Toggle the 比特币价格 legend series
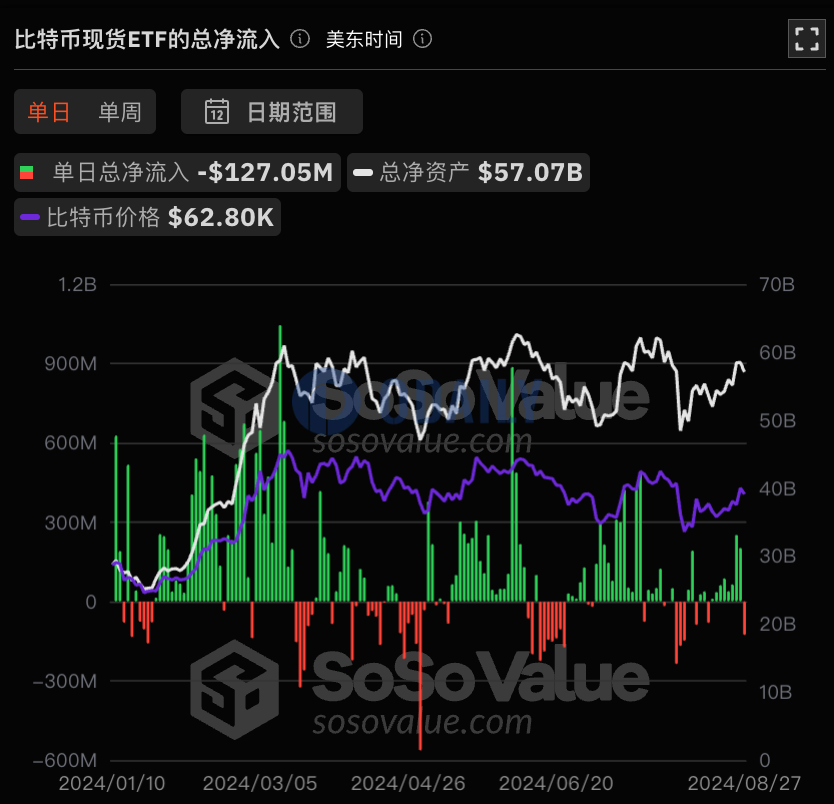Image resolution: width=834 pixels, height=804 pixels. point(147,217)
